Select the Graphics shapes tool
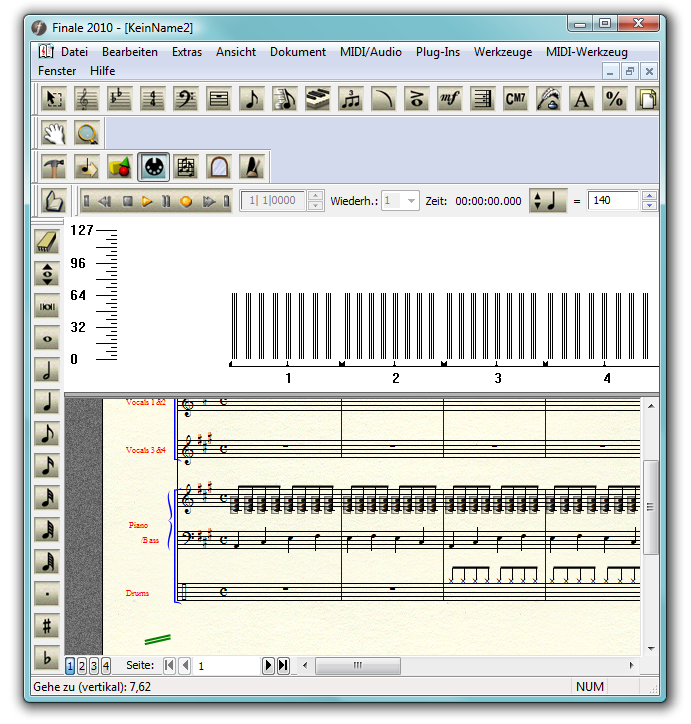Viewport: 691px width, 724px height. click(x=120, y=167)
